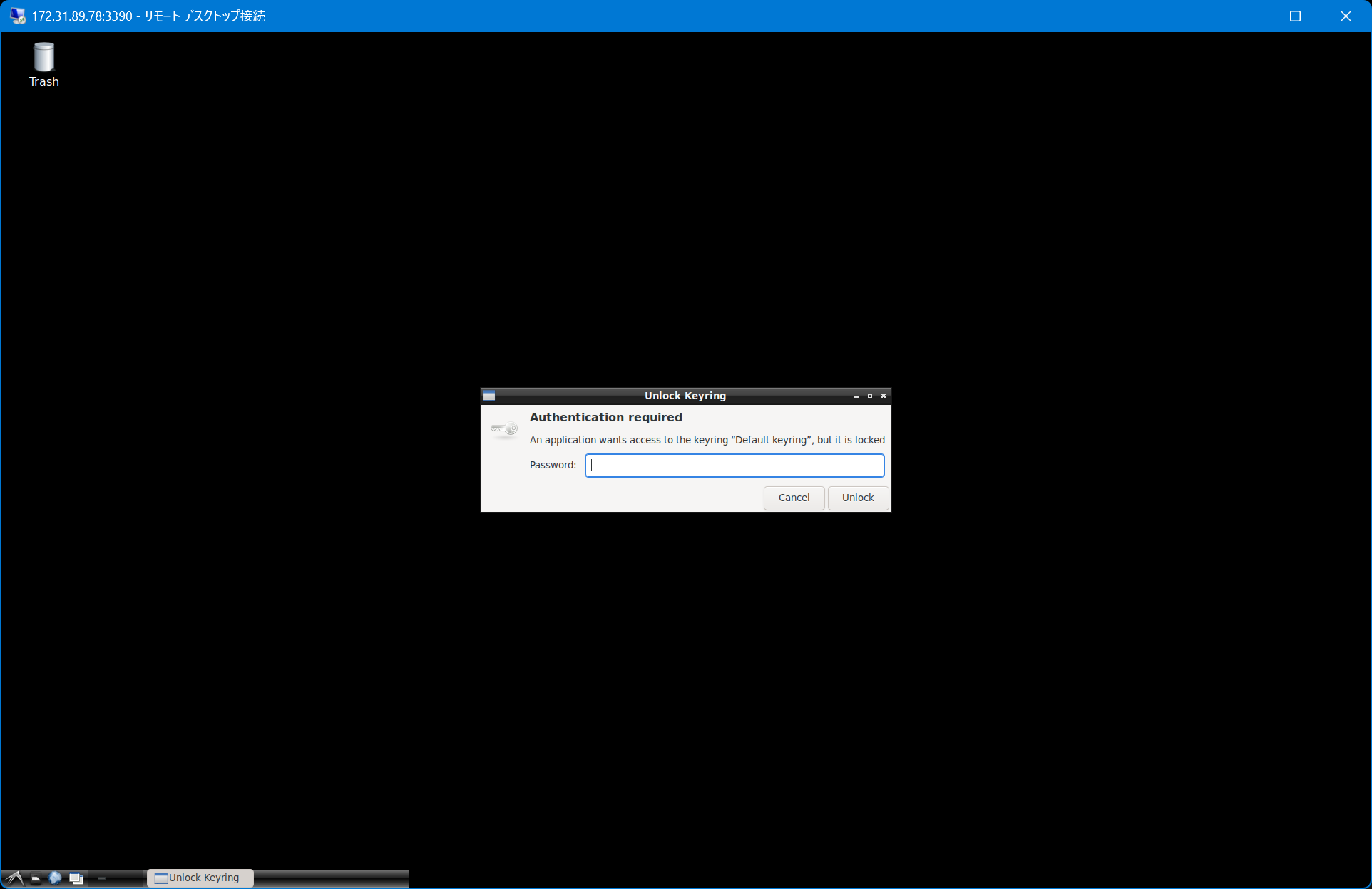Click the Password input field

click(734, 465)
